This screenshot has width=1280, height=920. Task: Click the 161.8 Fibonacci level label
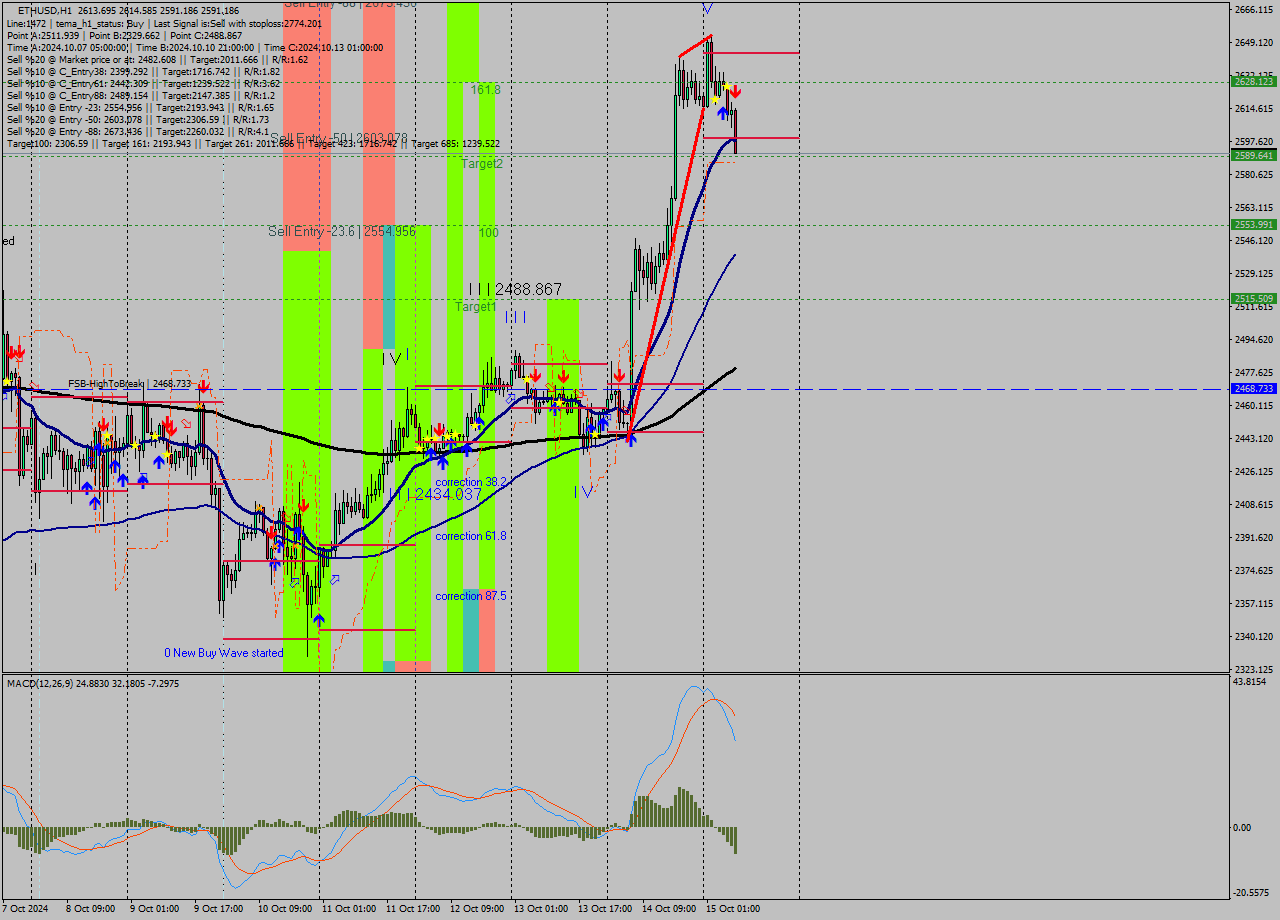coord(486,89)
